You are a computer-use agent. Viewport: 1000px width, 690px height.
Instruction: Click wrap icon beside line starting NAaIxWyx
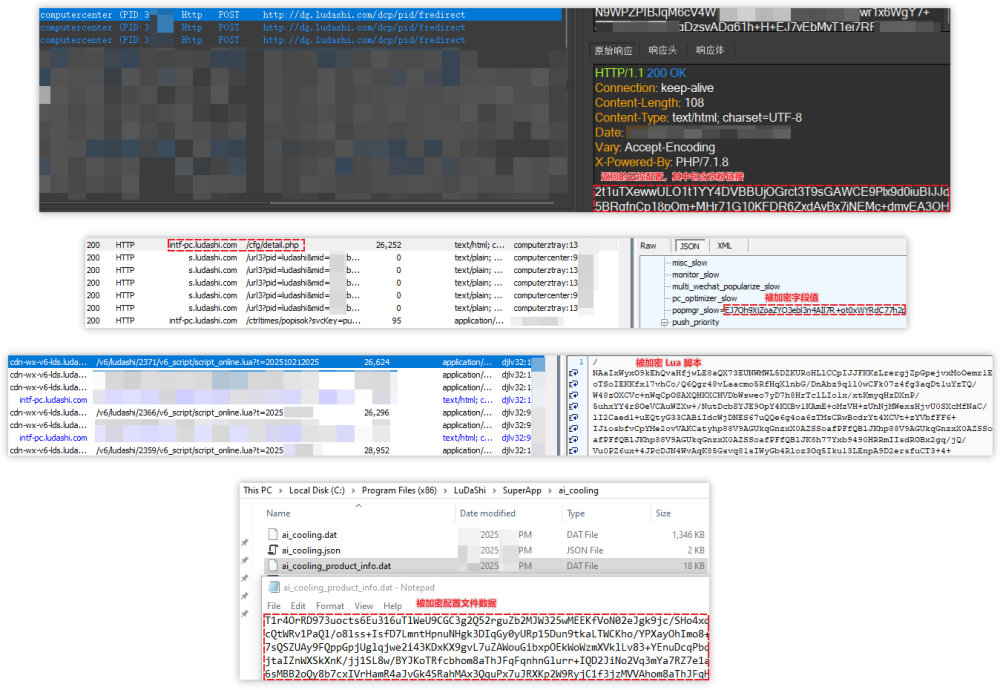pyautogui.click(x=573, y=373)
